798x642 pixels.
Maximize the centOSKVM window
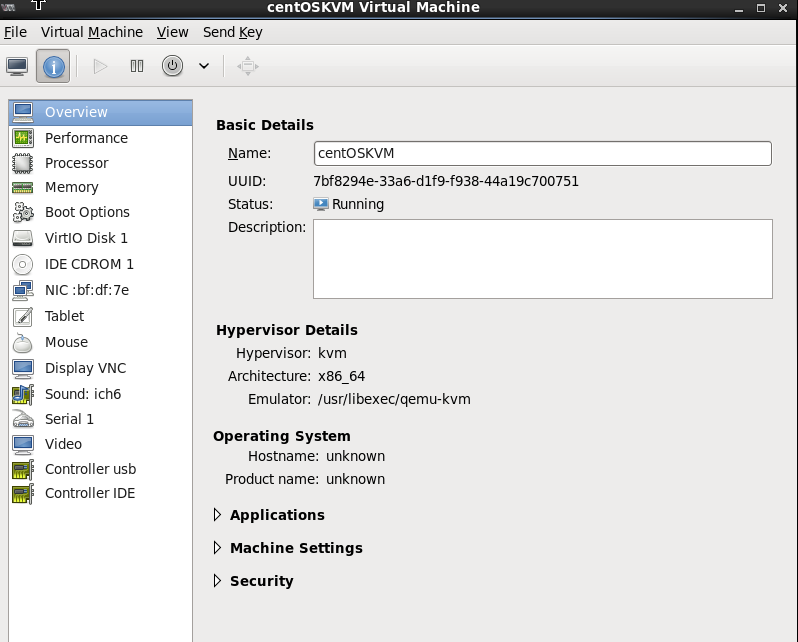point(761,8)
